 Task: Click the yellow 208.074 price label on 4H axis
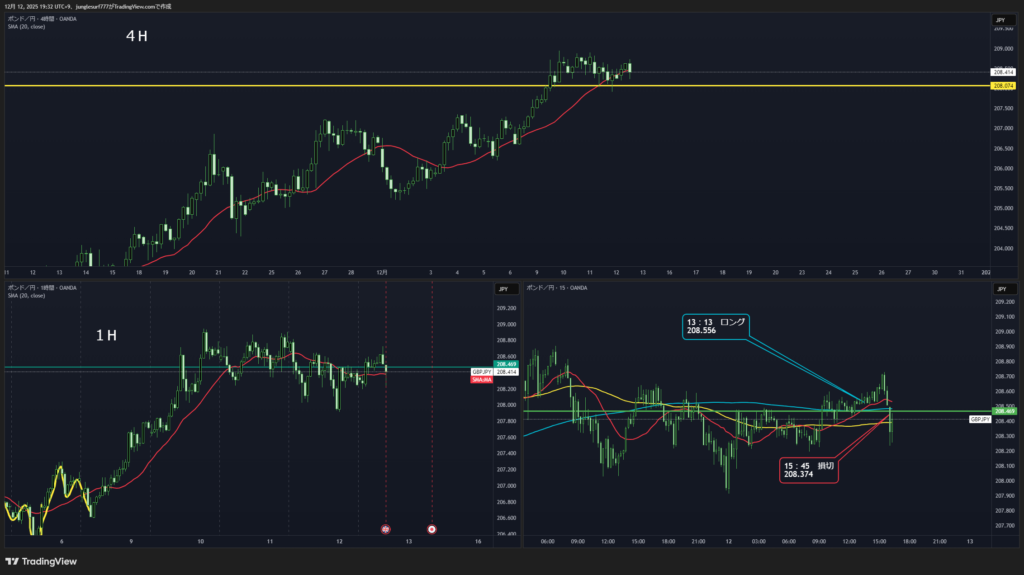pos(1003,85)
